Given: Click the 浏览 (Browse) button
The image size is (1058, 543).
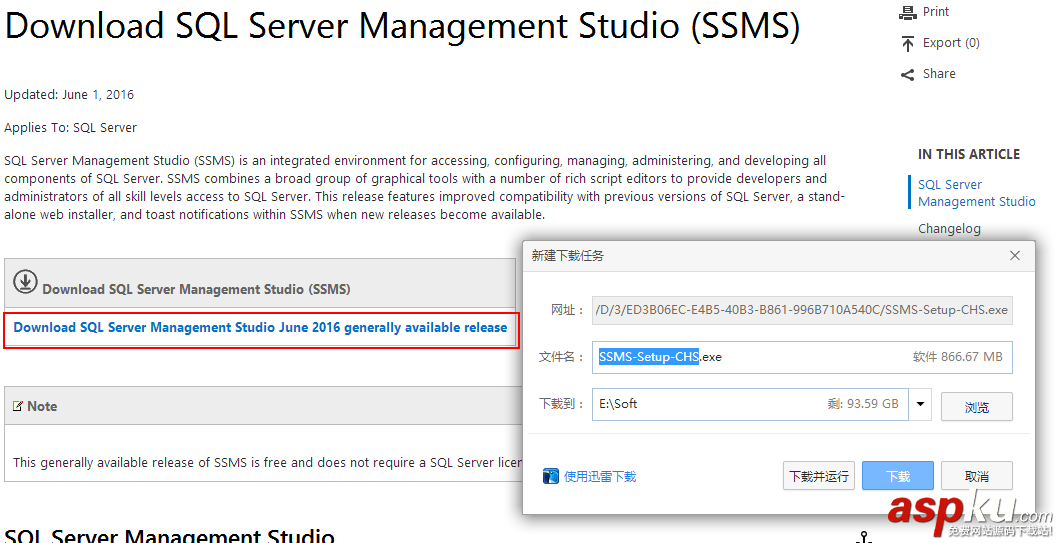Looking at the screenshot, I should [x=976, y=406].
